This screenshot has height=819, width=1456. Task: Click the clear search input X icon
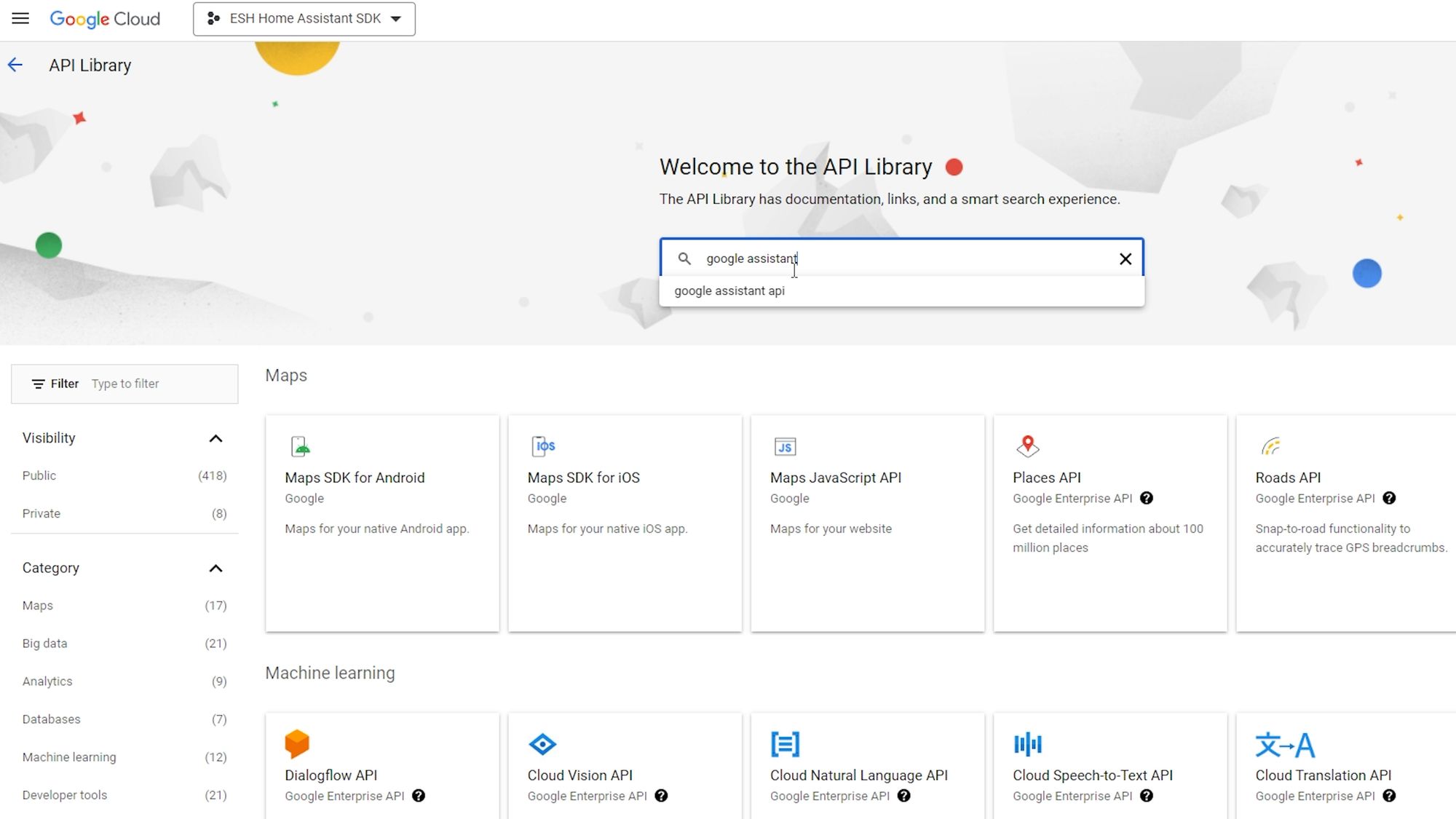(x=1125, y=259)
